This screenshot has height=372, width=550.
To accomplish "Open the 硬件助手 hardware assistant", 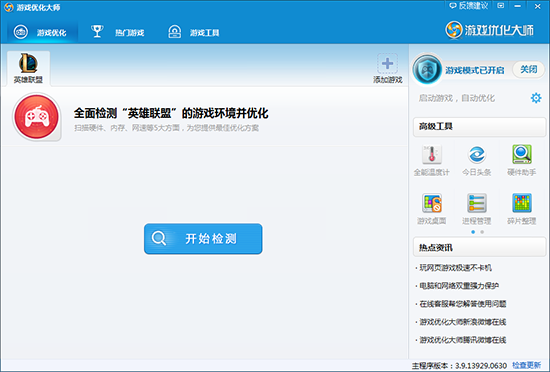I will (x=522, y=154).
